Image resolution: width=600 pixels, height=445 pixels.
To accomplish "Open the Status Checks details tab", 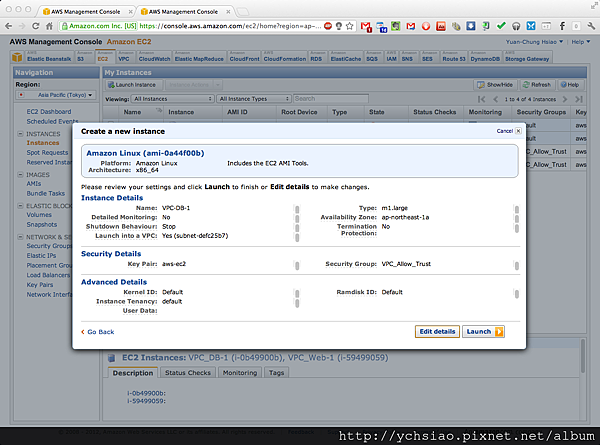I will tap(188, 373).
